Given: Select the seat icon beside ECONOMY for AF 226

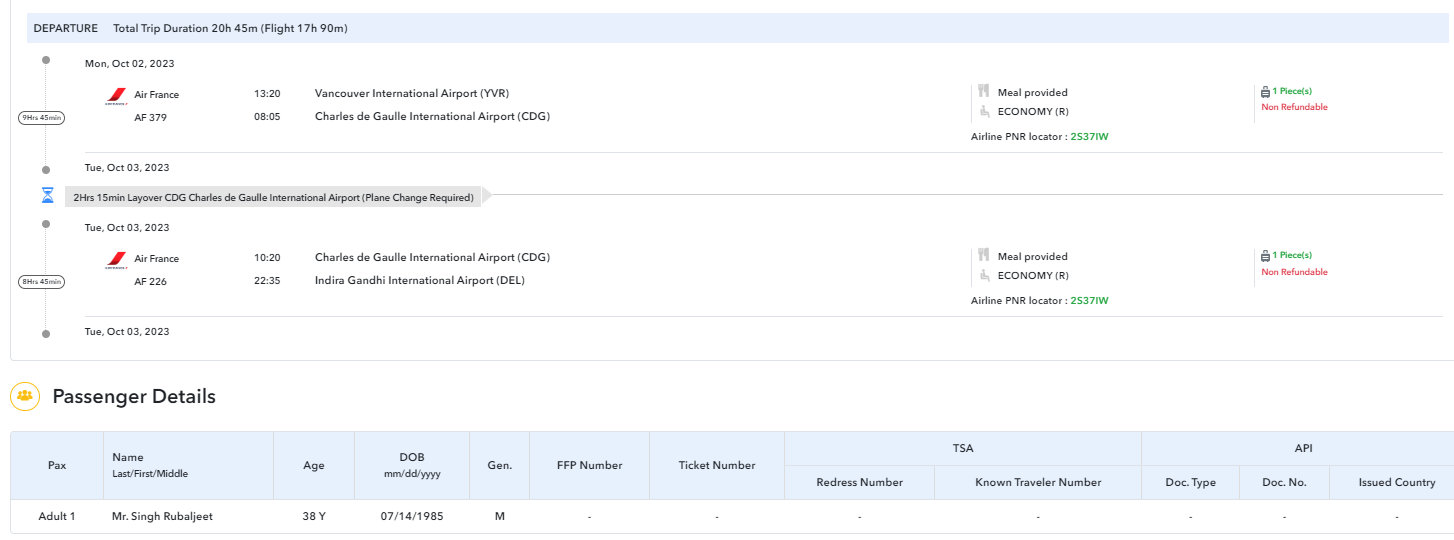Looking at the screenshot, I should (x=984, y=275).
